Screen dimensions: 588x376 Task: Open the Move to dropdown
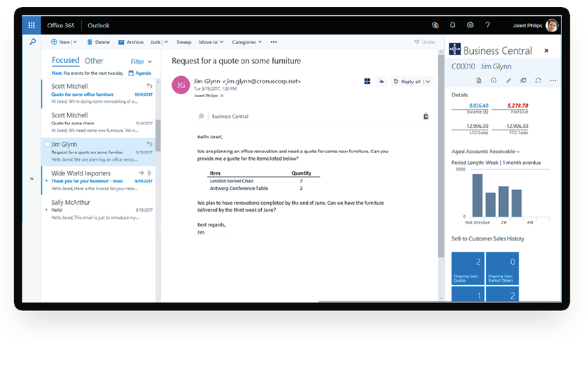(211, 42)
